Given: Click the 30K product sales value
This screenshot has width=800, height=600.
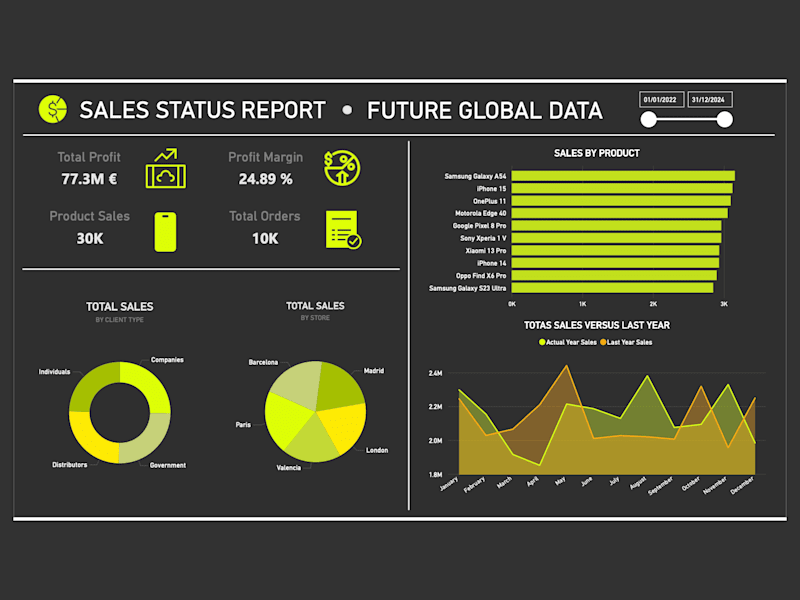Looking at the screenshot, I should pos(90,238).
